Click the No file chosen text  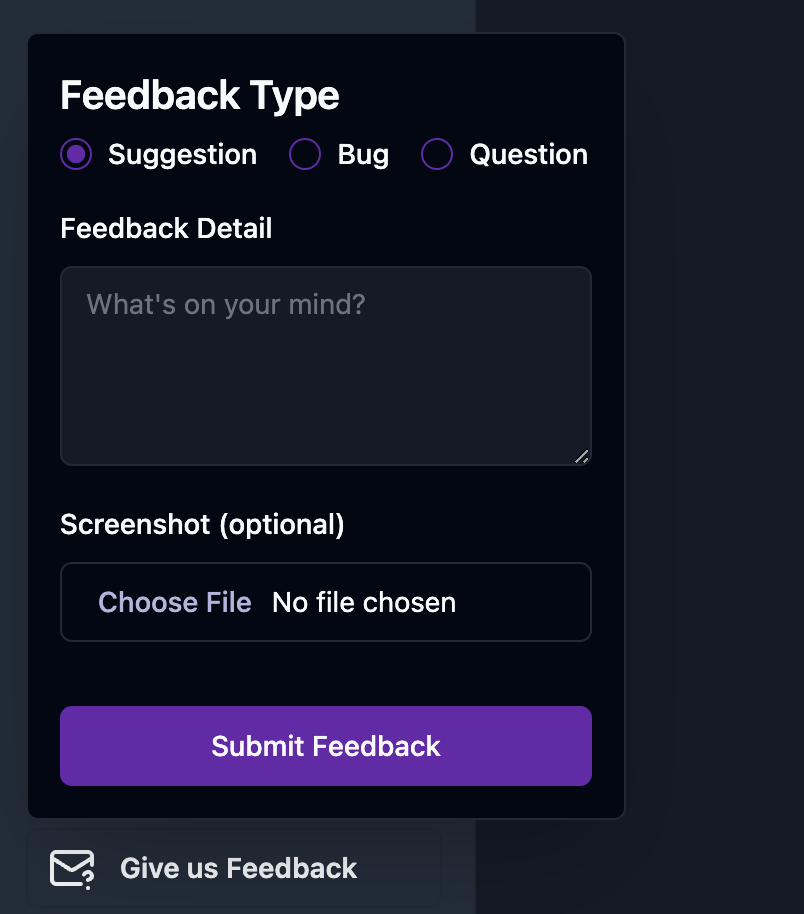click(363, 602)
